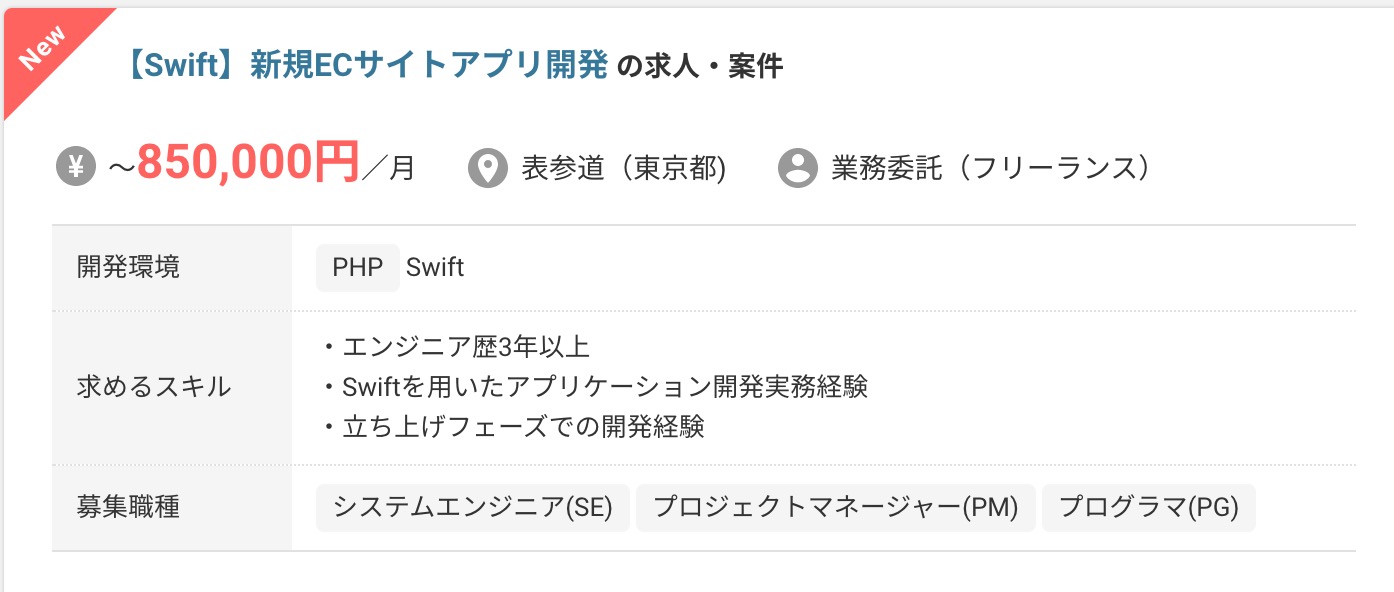The image size is (1394, 592).
Task: Click the person contract-type icon
Action: 798,168
